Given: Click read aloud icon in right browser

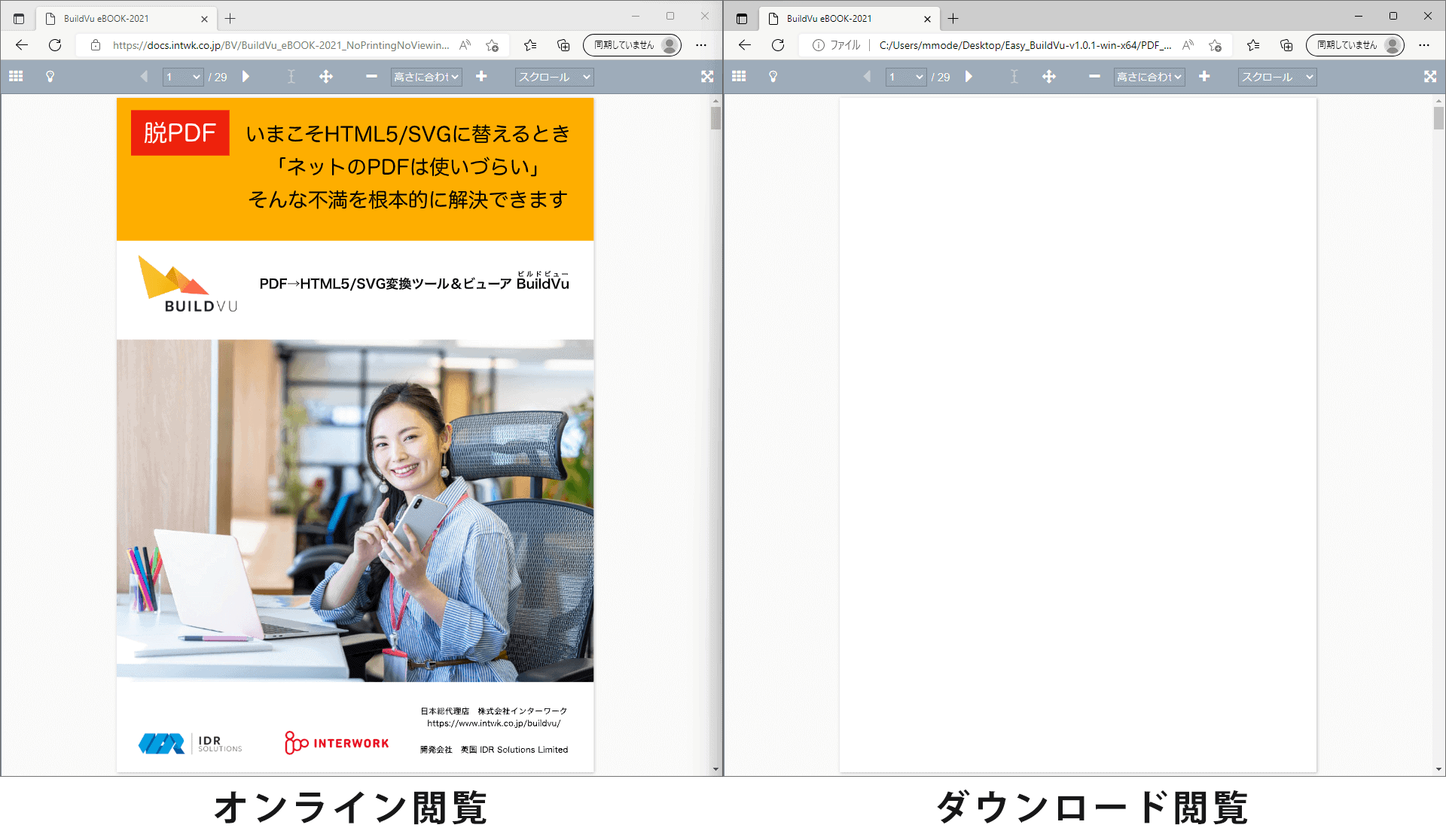Looking at the screenshot, I should click(1188, 45).
